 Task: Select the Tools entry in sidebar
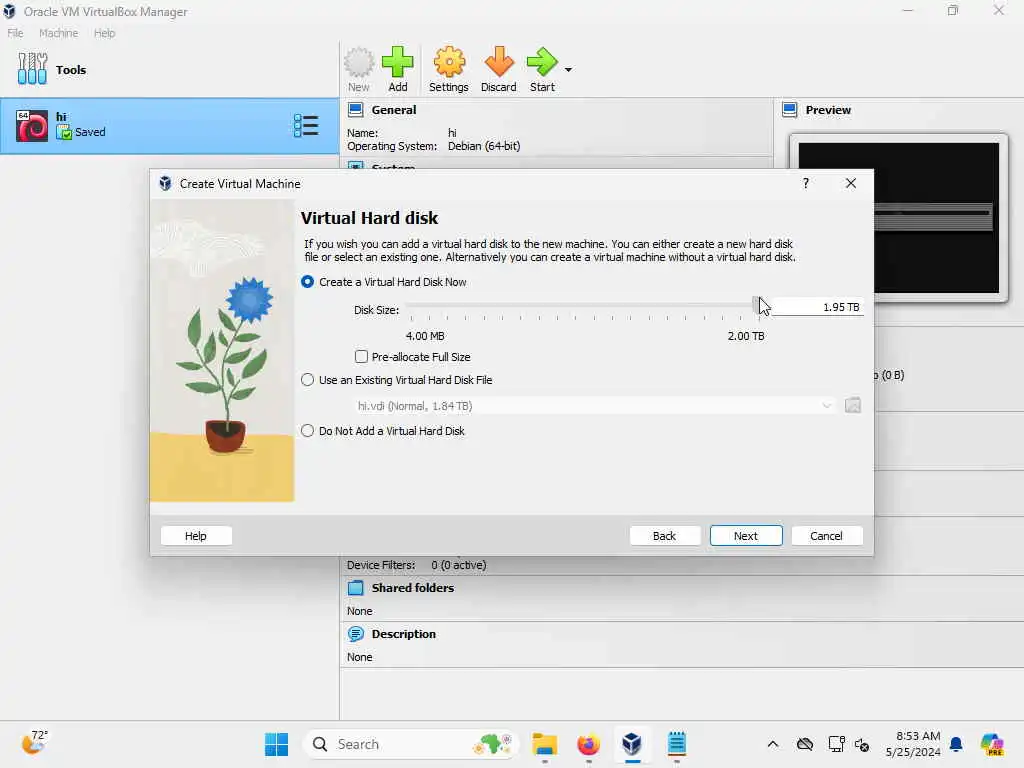pos(170,69)
